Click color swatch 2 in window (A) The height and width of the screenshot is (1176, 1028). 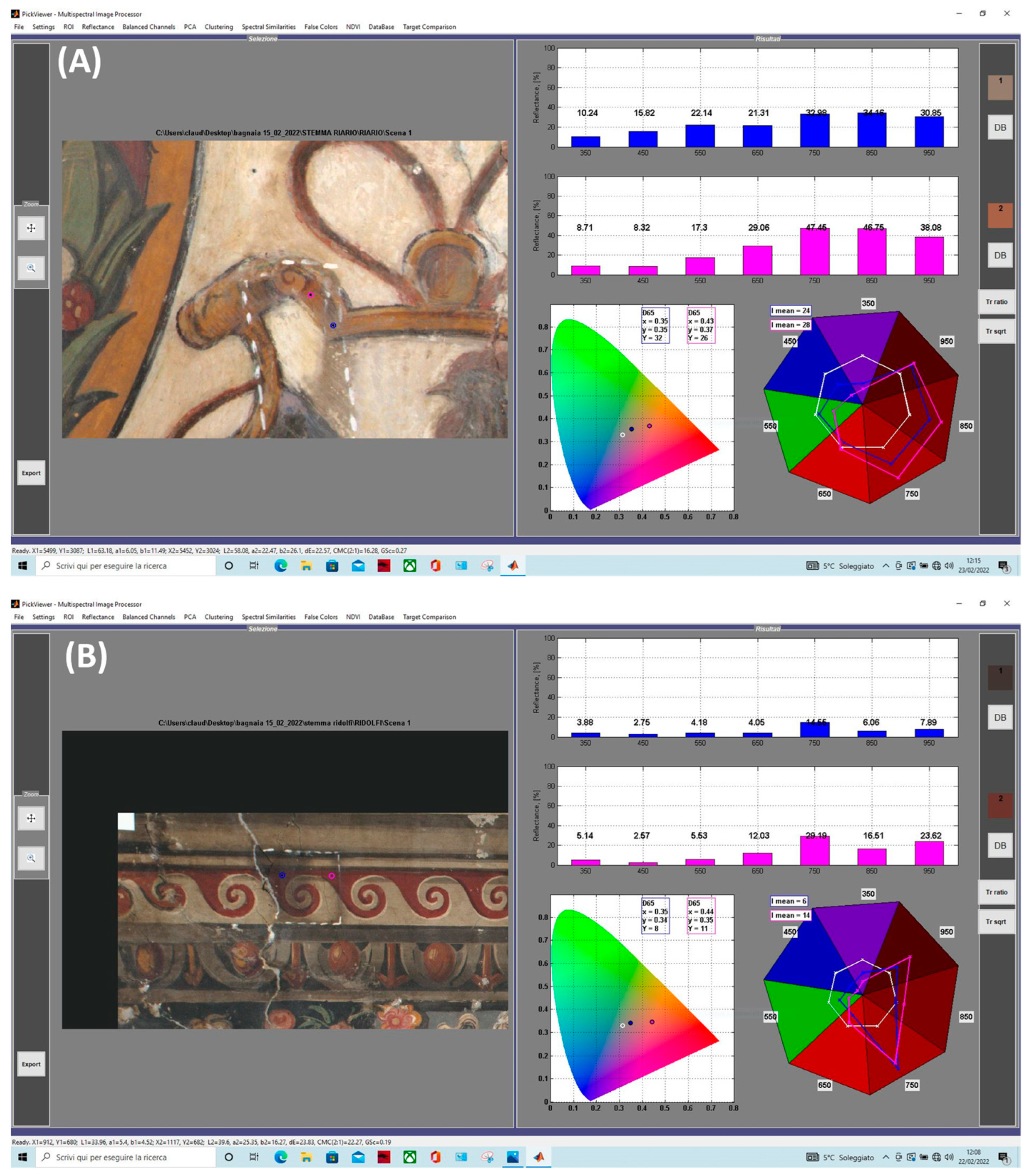tap(1000, 215)
